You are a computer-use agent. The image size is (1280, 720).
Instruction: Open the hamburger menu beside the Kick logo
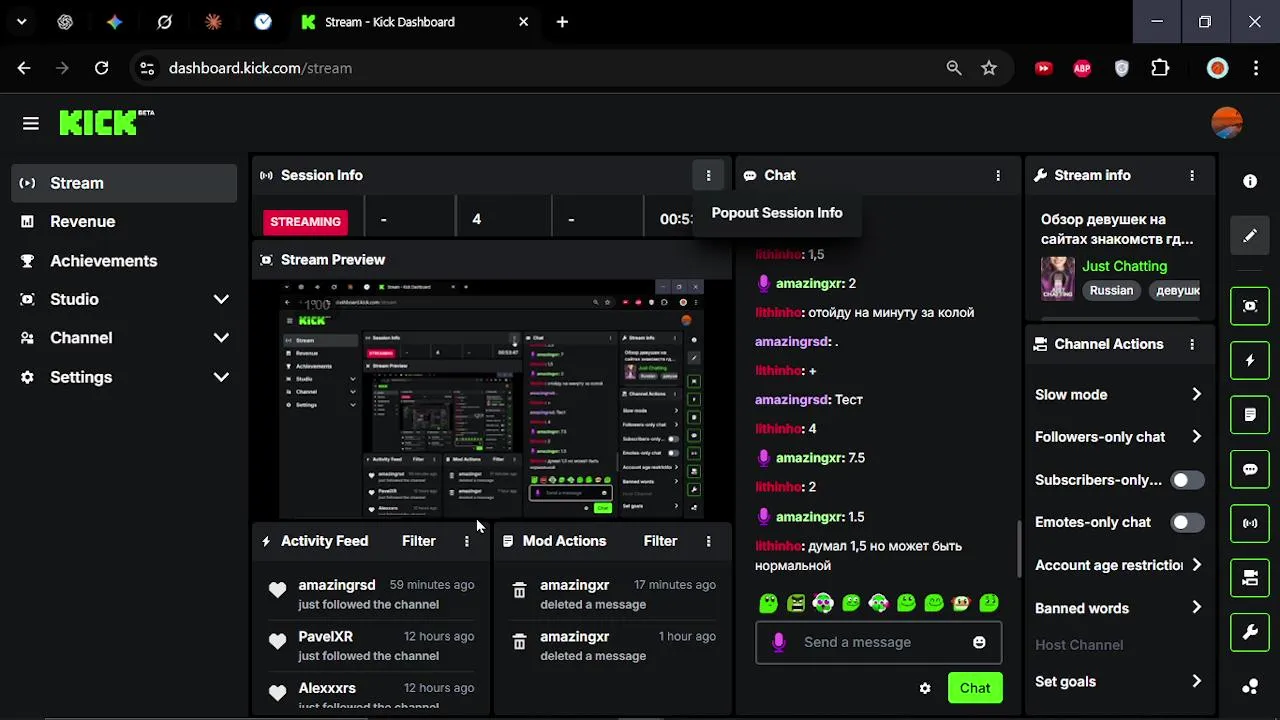coord(31,124)
